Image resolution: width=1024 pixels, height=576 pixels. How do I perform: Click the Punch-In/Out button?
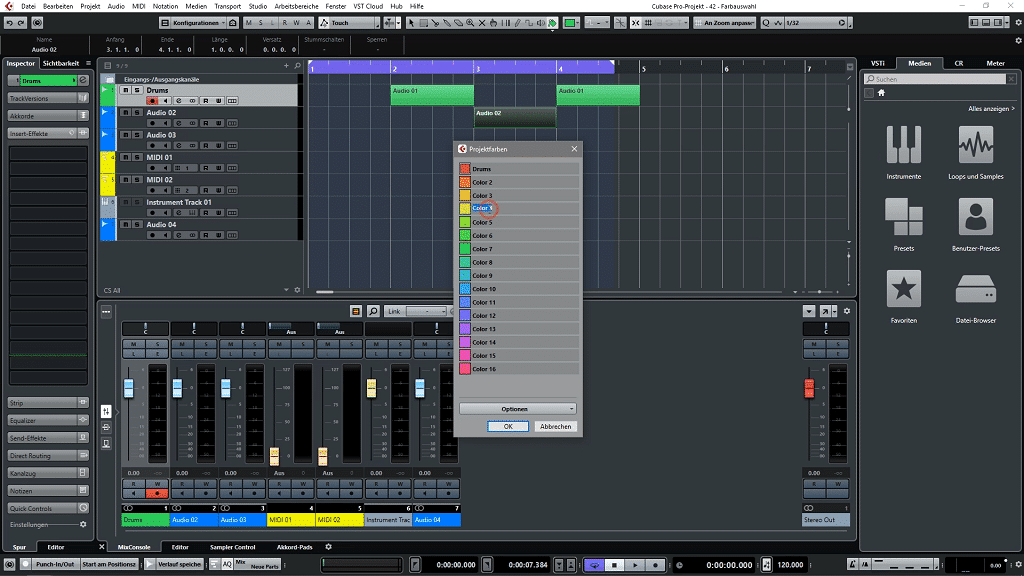pyautogui.click(x=55, y=564)
